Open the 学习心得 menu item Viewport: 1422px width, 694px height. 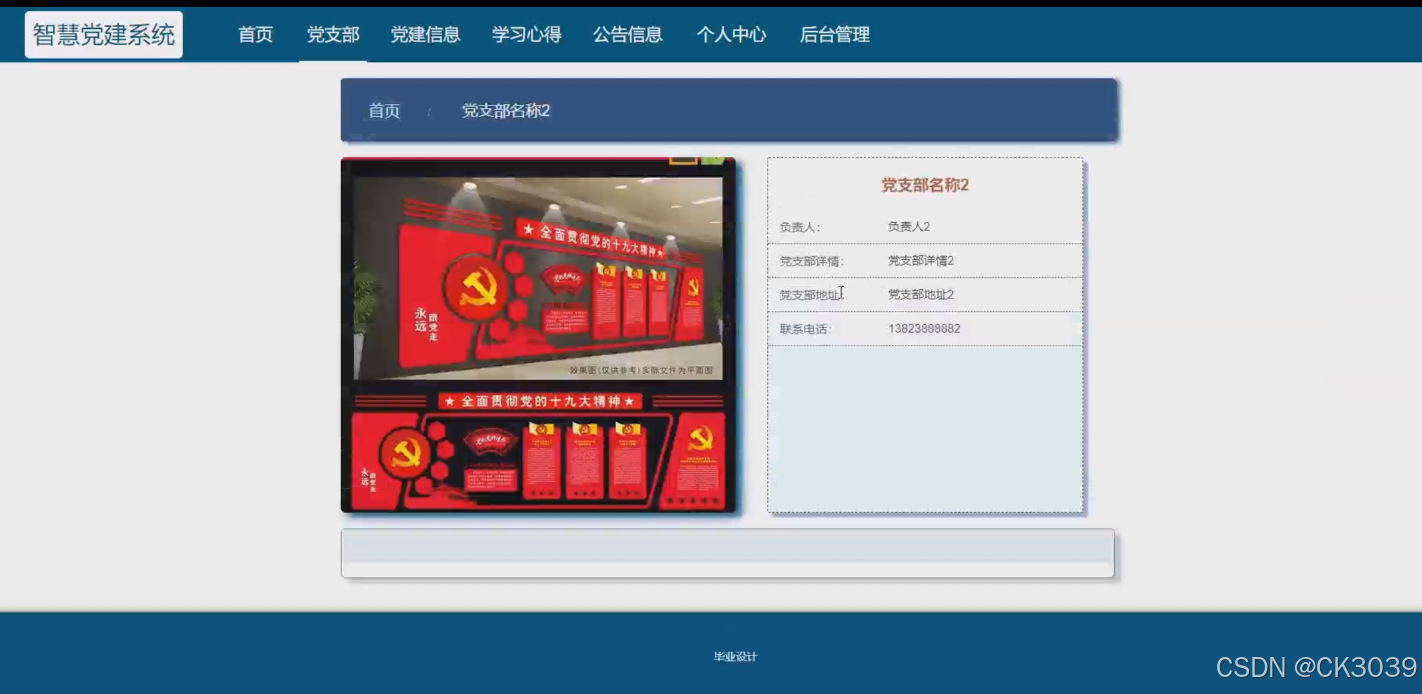[526, 35]
